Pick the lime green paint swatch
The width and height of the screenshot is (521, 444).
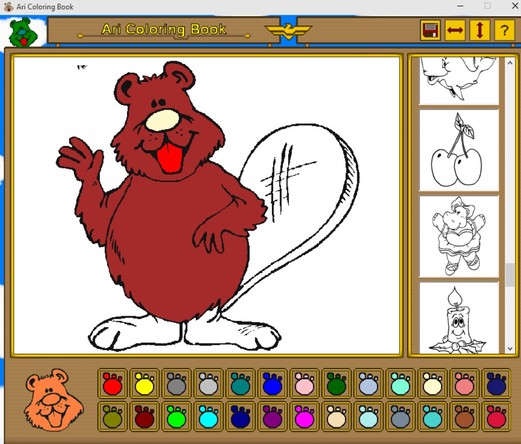(x=176, y=416)
